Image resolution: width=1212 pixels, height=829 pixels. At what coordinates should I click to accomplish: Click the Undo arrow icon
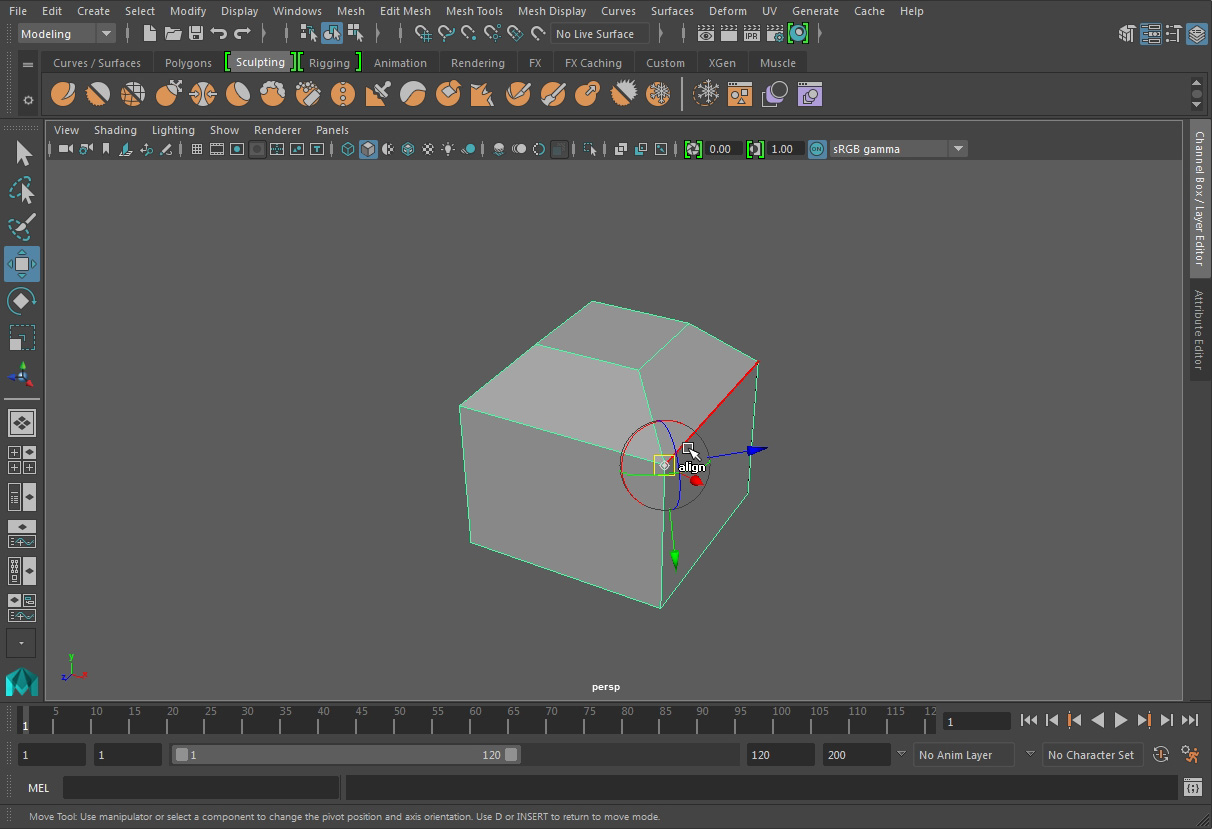219,34
